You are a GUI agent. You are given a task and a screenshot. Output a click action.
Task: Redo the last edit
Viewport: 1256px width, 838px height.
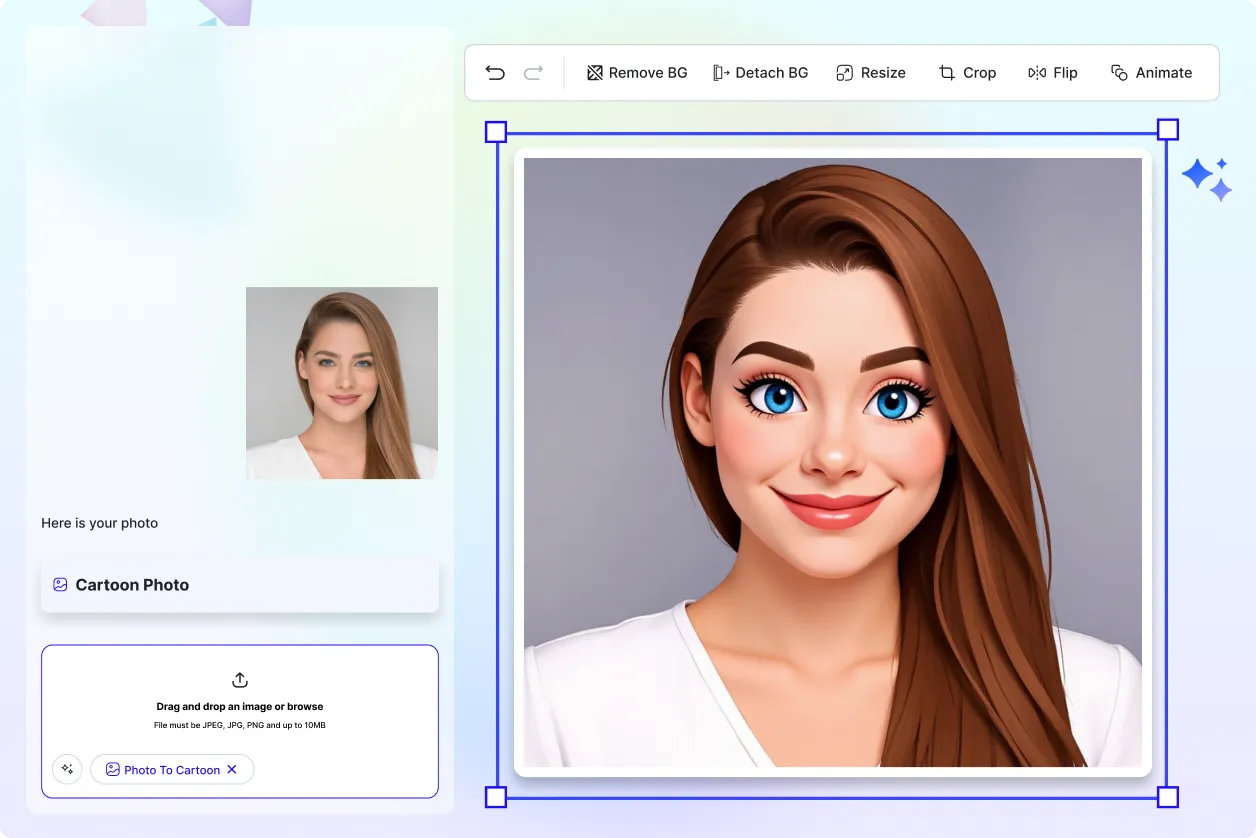tap(533, 72)
